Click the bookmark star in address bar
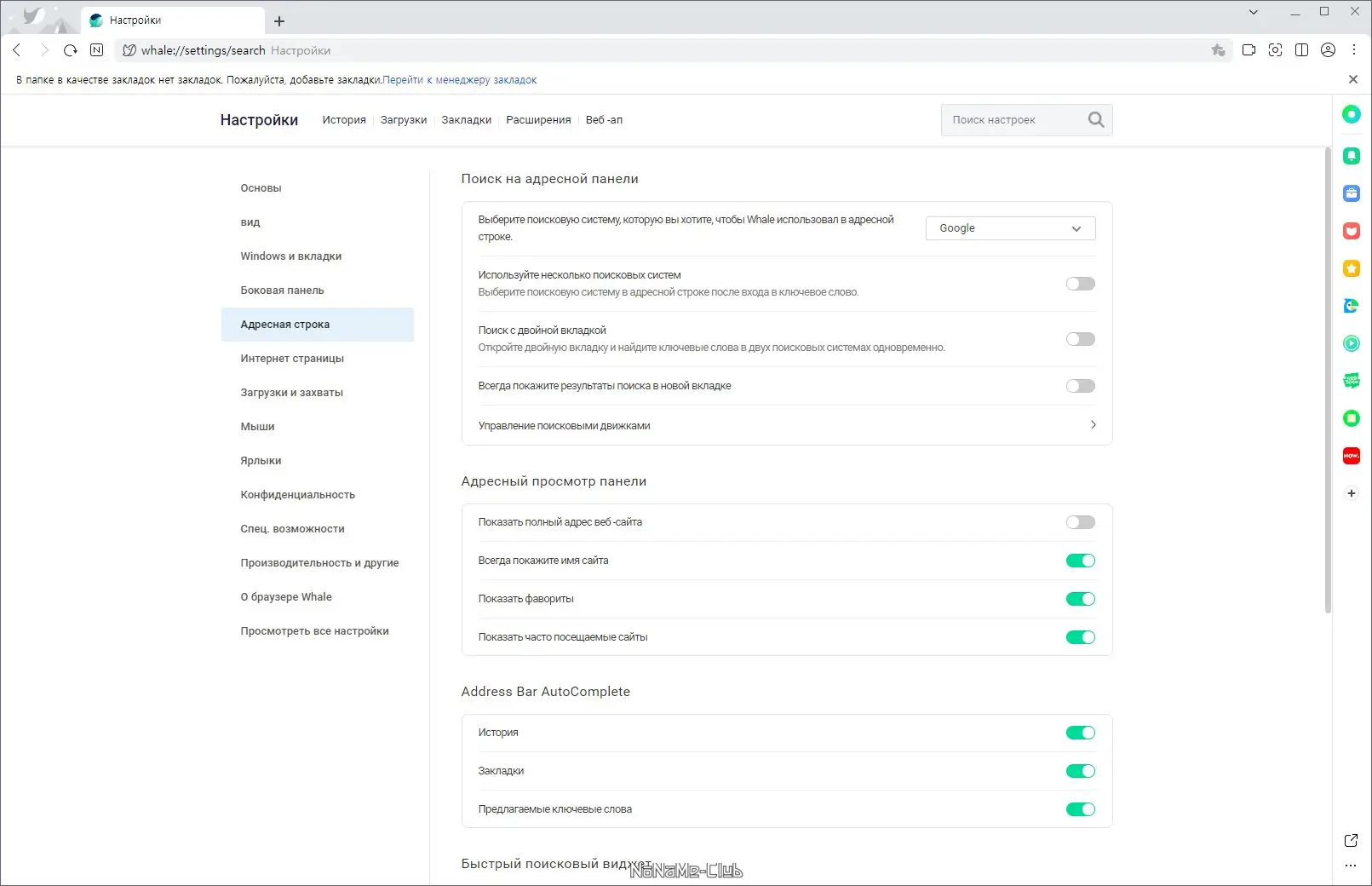1372x886 pixels. point(1218,50)
